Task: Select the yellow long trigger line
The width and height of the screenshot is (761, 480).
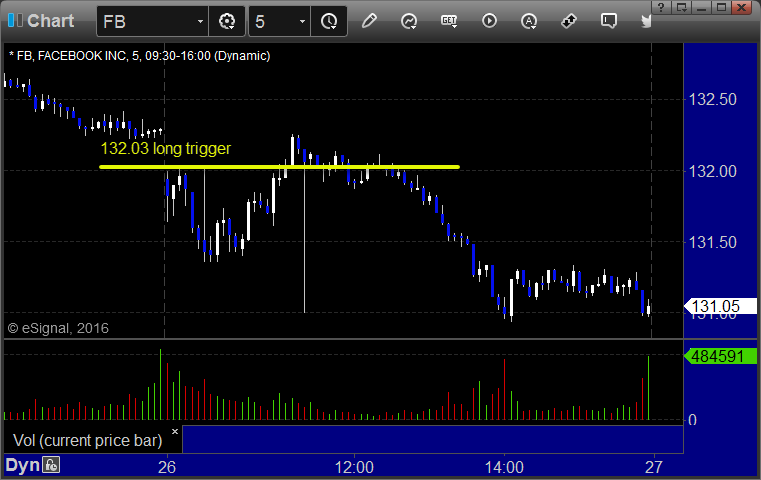Action: [279, 167]
